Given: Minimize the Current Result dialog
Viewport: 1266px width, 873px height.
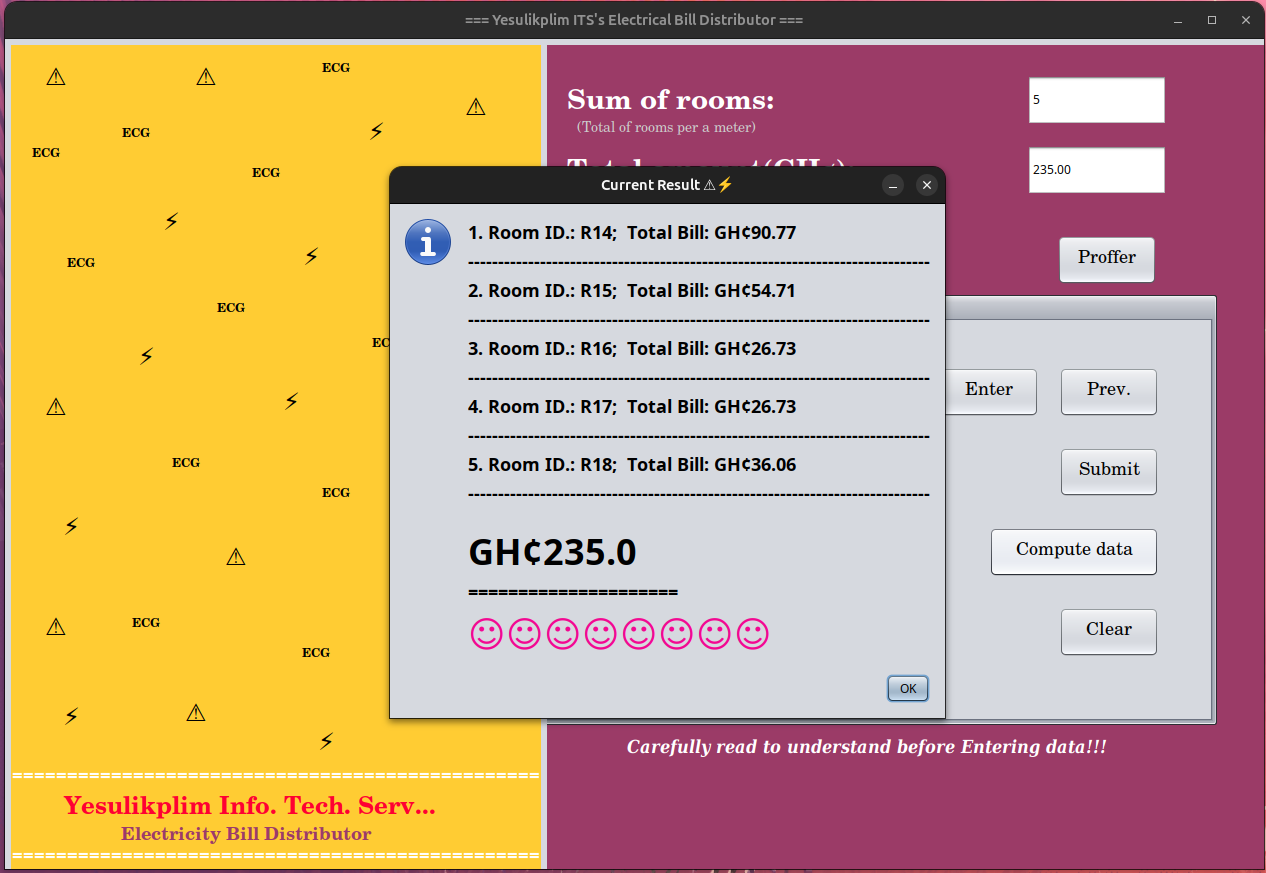Looking at the screenshot, I should [x=893, y=185].
